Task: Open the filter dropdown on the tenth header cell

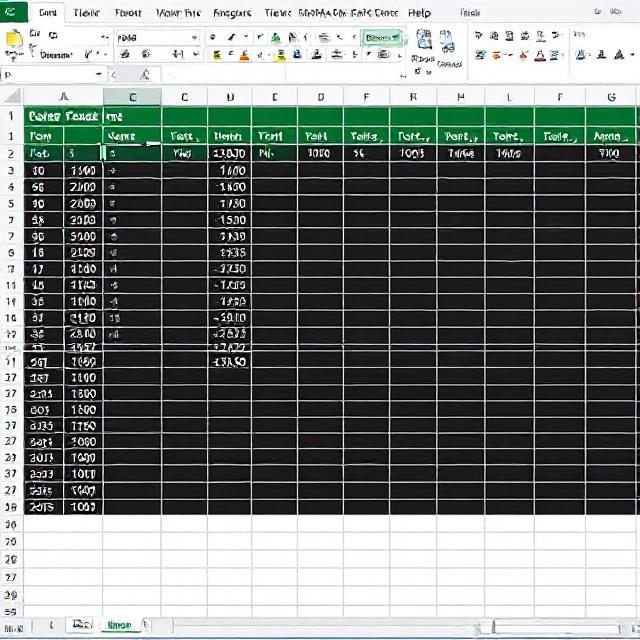Action: click(474, 139)
